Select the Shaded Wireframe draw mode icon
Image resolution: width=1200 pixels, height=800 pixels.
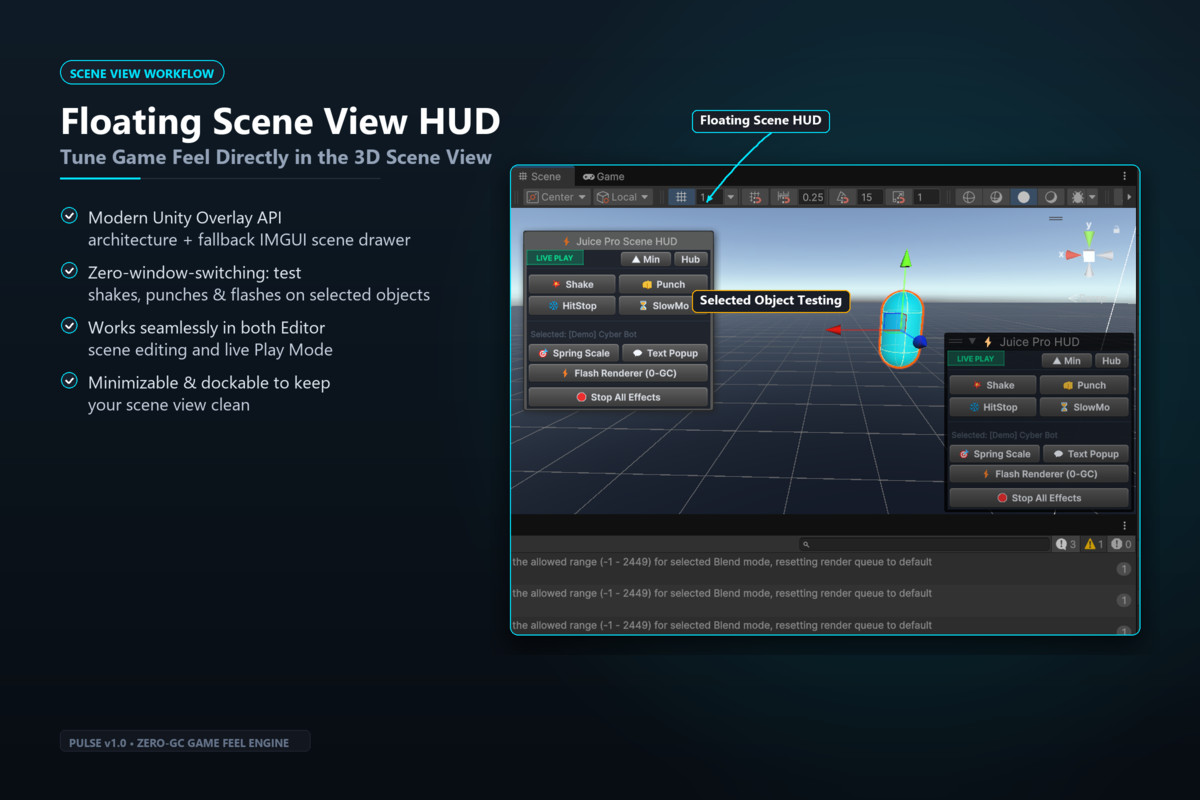coord(996,197)
